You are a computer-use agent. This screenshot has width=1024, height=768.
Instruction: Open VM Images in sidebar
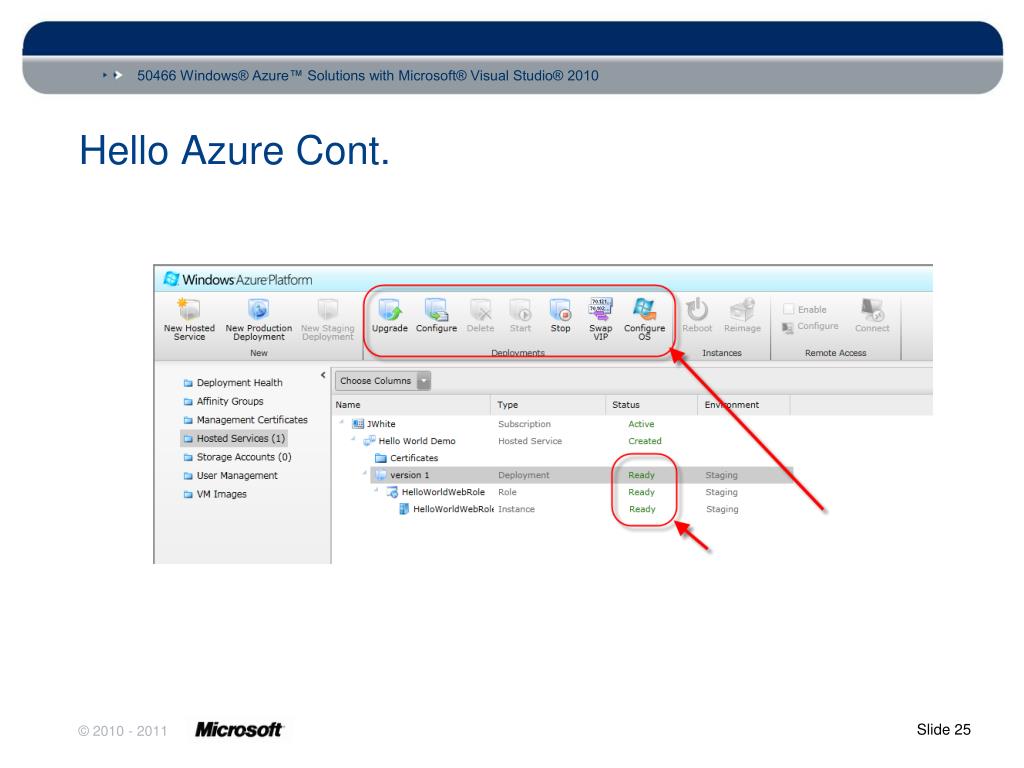point(221,494)
